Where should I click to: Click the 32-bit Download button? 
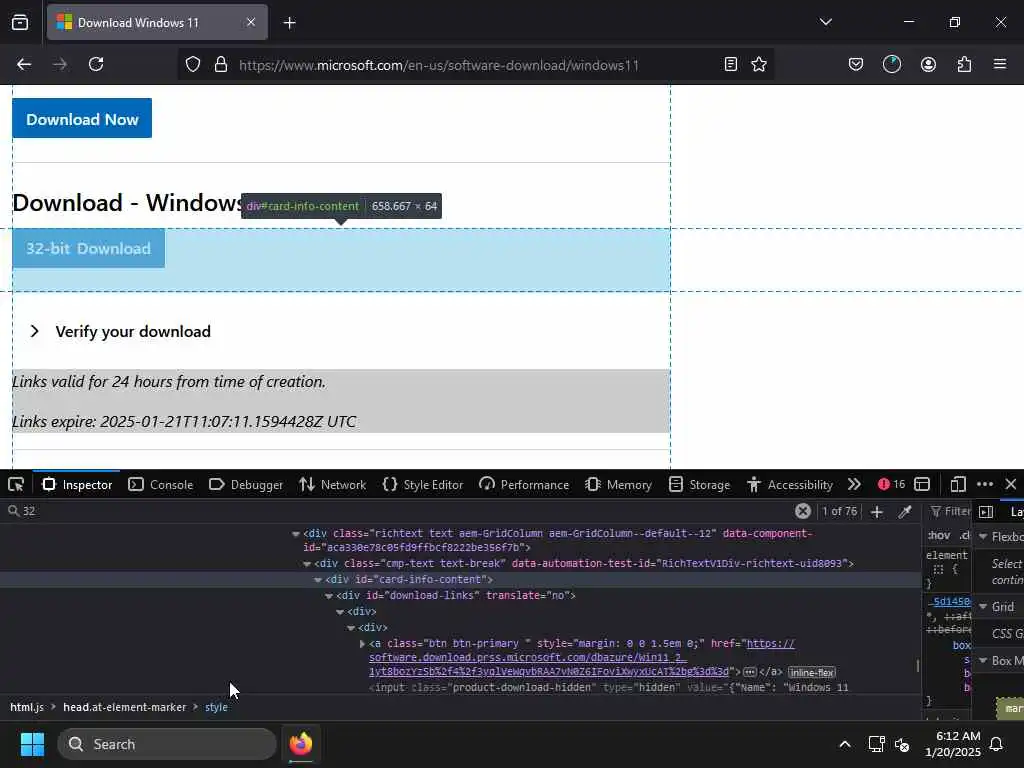coord(88,248)
